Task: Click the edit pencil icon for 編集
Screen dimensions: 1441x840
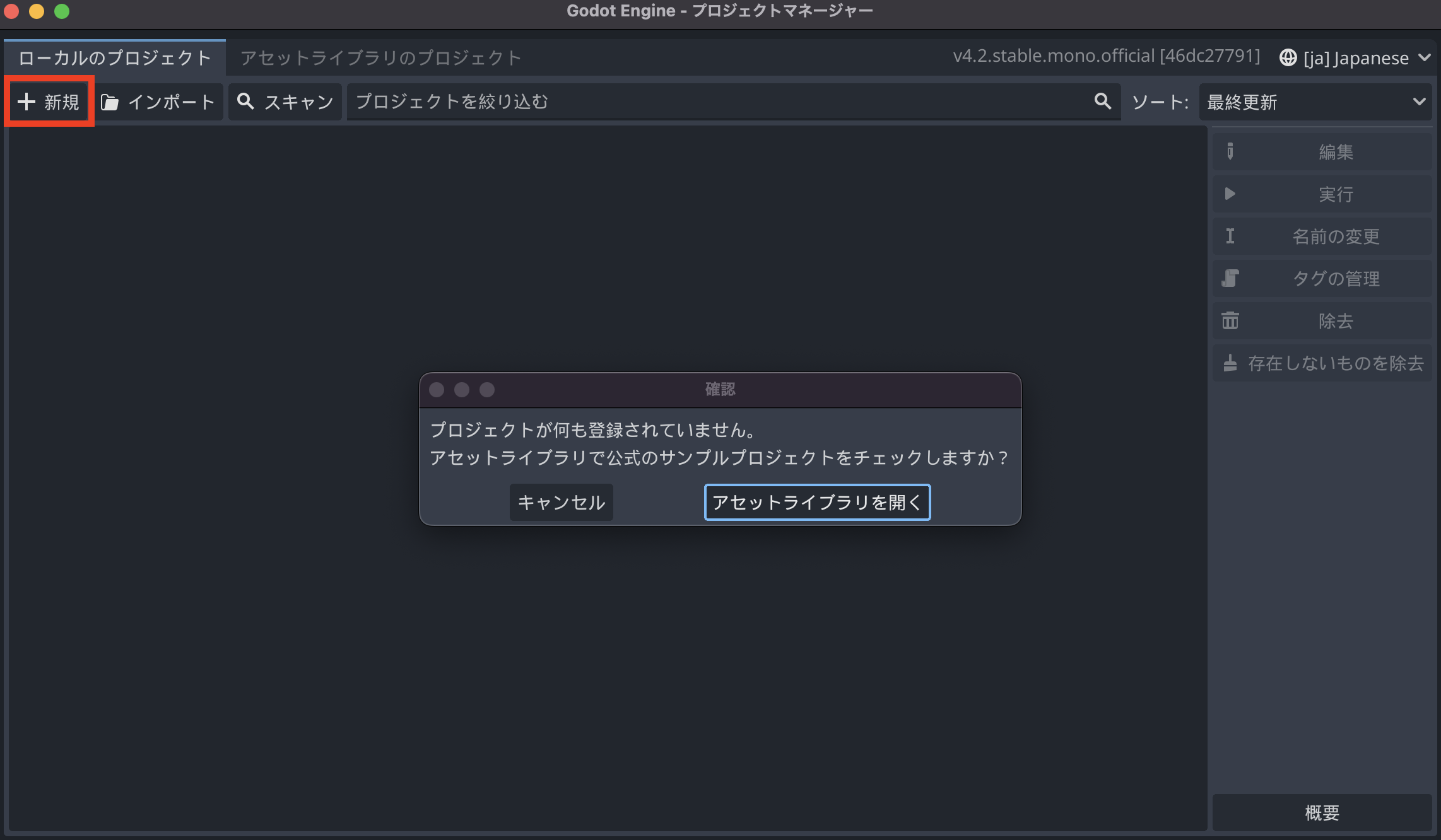Action: coord(1229,151)
